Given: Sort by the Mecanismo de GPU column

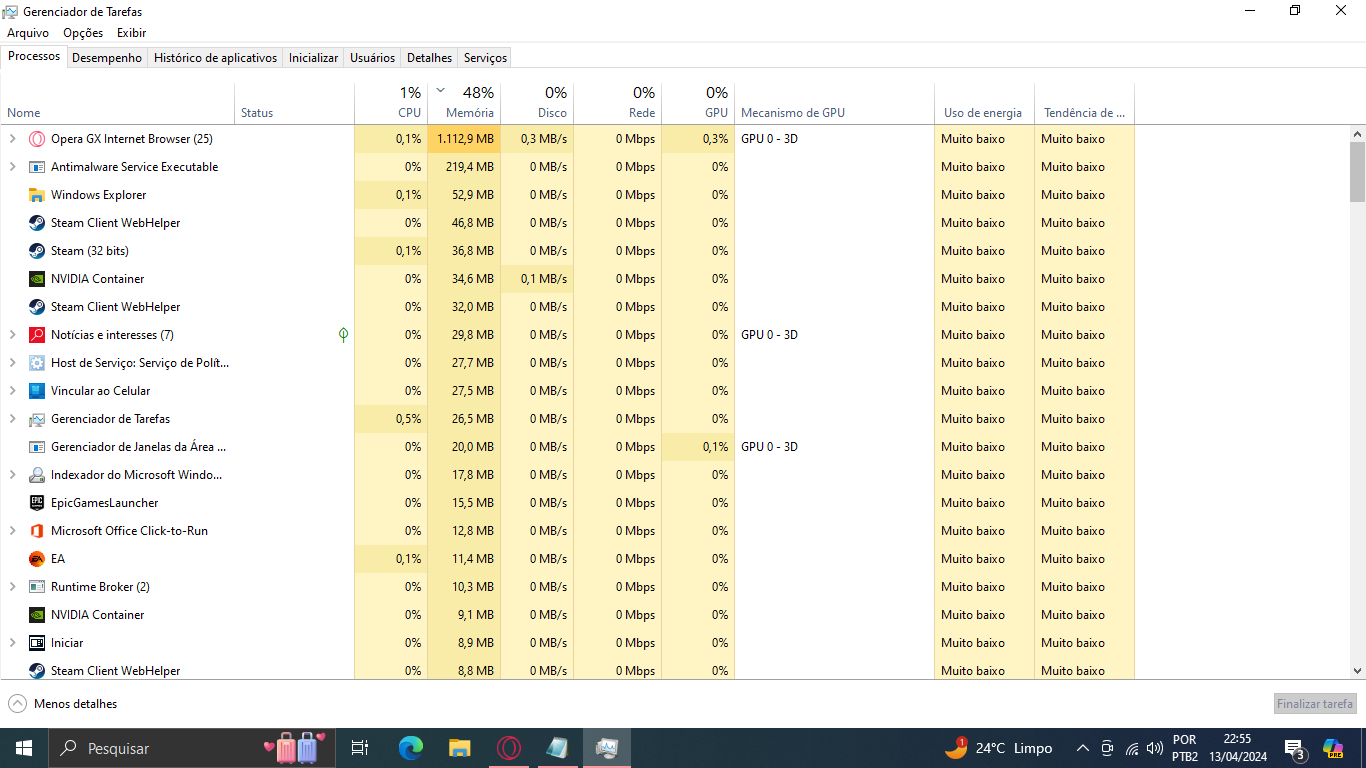Looking at the screenshot, I should tap(835, 103).
